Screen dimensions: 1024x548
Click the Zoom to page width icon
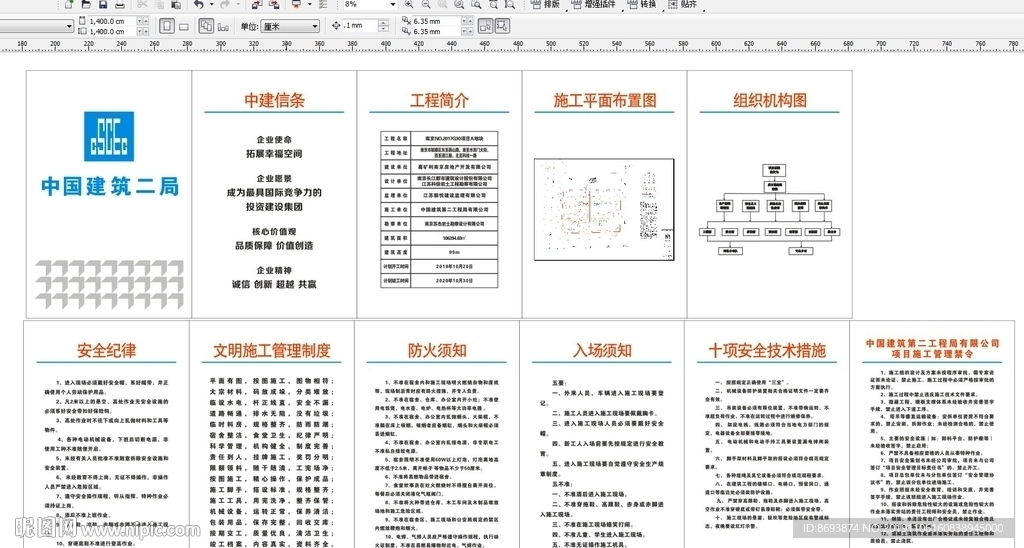493,5
